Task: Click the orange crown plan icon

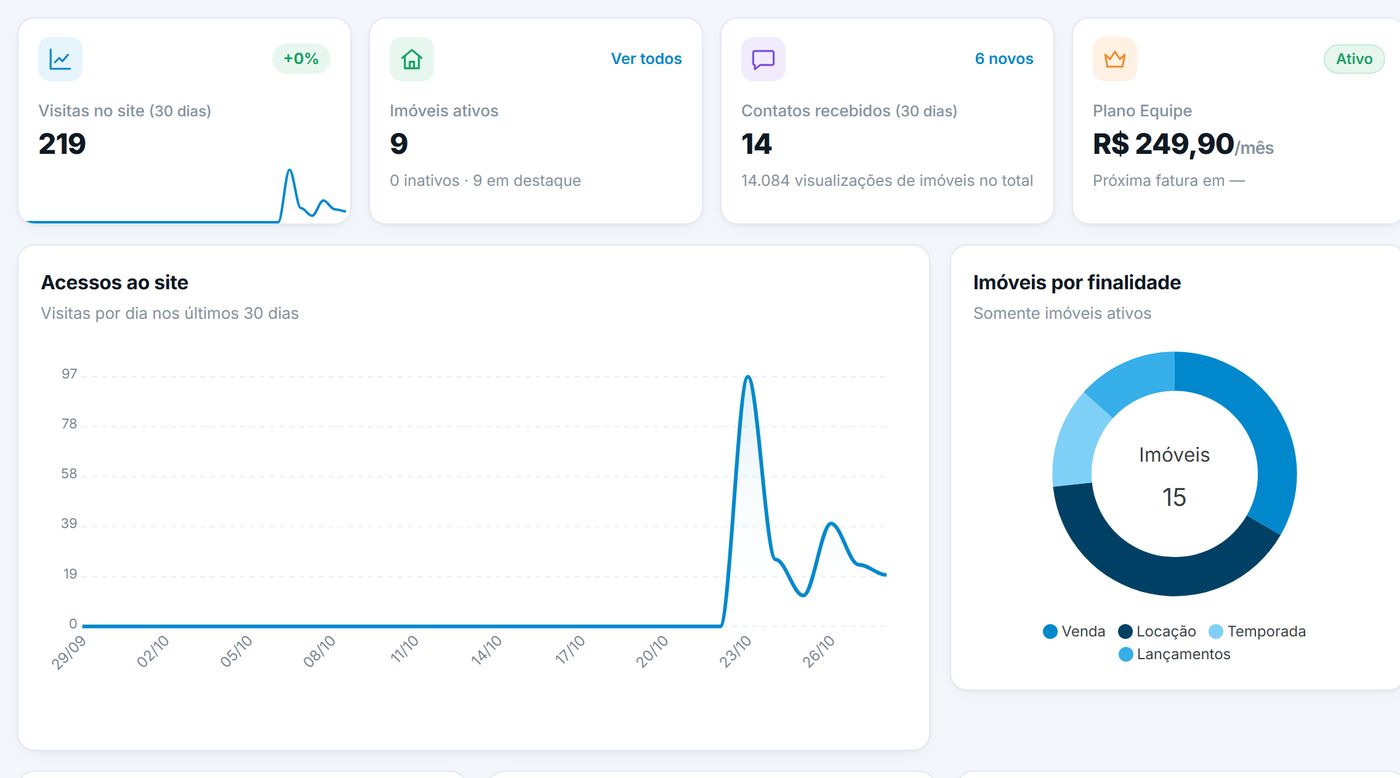Action: 1115,59
